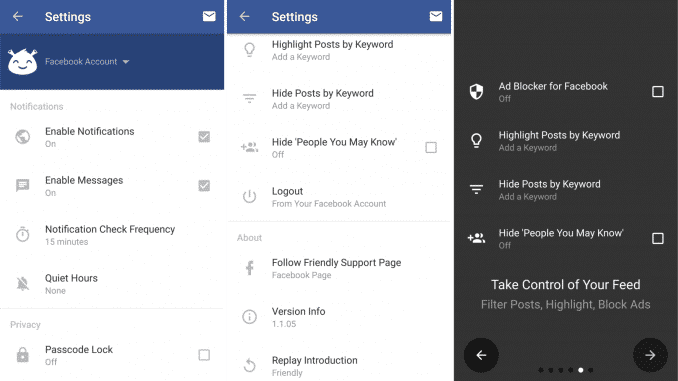The width and height of the screenshot is (678, 381).
Task: Open the mail icon in left Settings header
Action: coord(209,16)
